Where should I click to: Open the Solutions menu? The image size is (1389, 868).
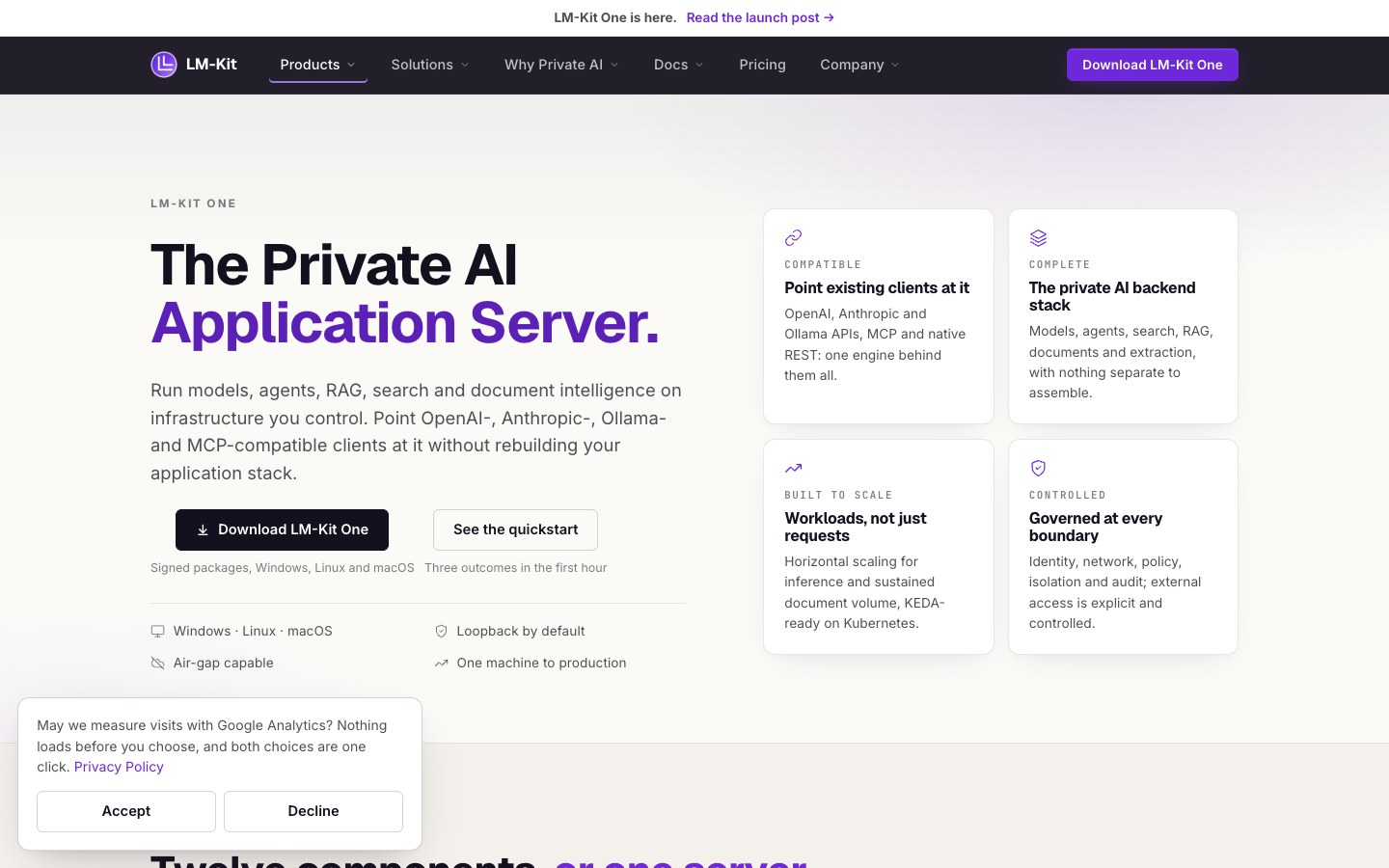(x=430, y=65)
